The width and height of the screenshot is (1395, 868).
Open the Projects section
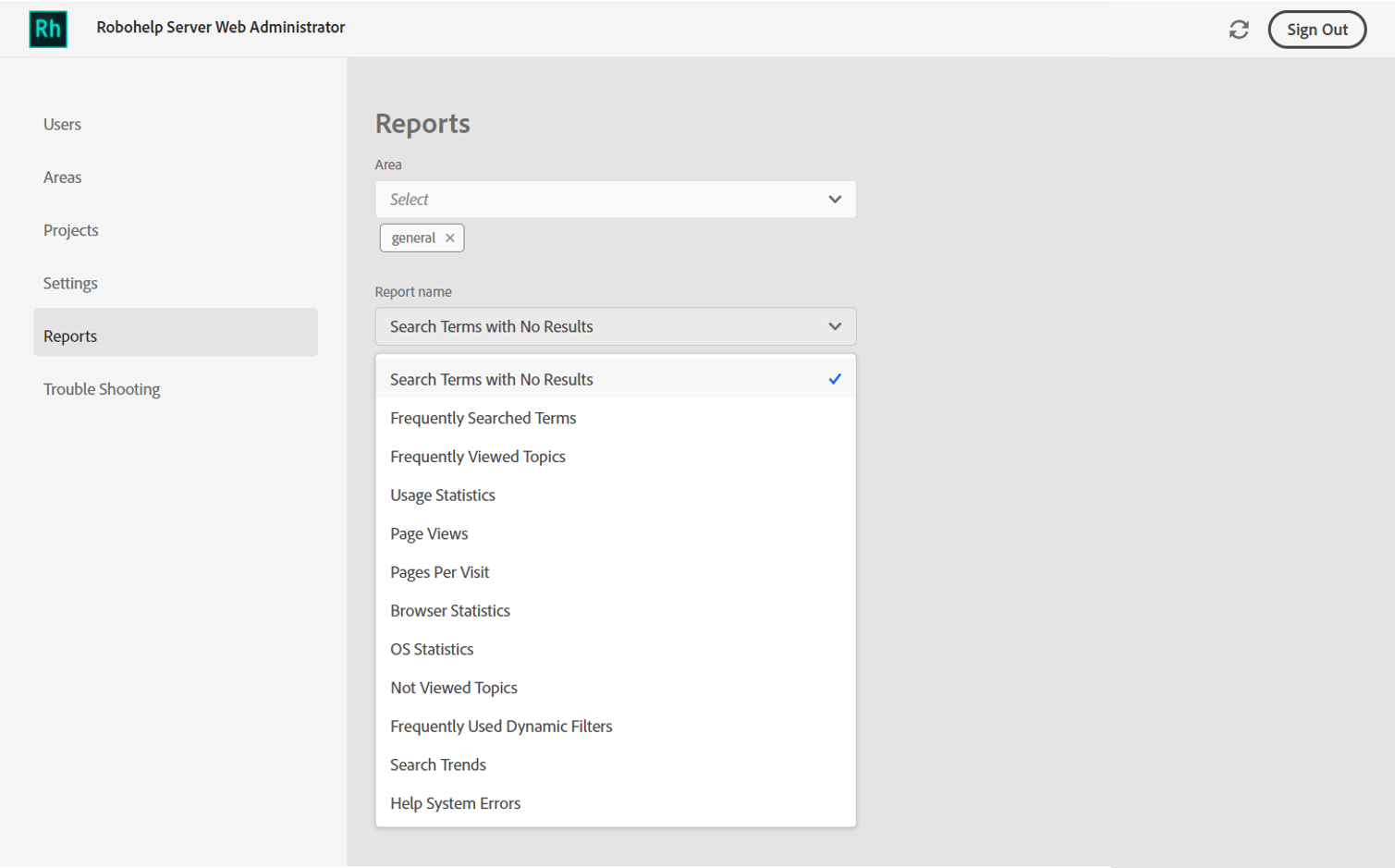point(70,230)
